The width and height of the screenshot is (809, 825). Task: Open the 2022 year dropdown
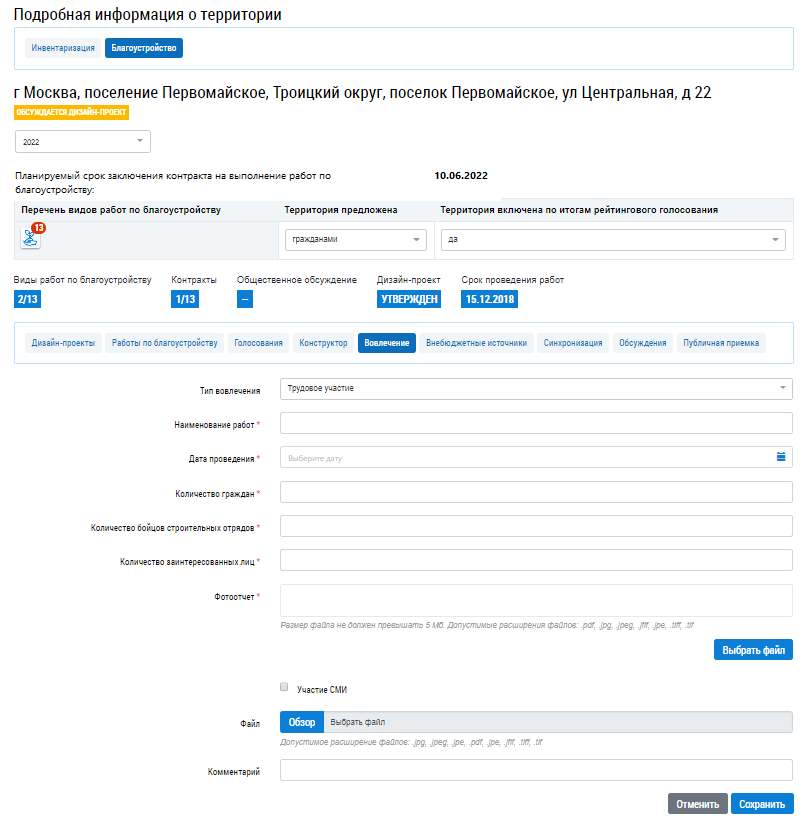click(x=83, y=142)
